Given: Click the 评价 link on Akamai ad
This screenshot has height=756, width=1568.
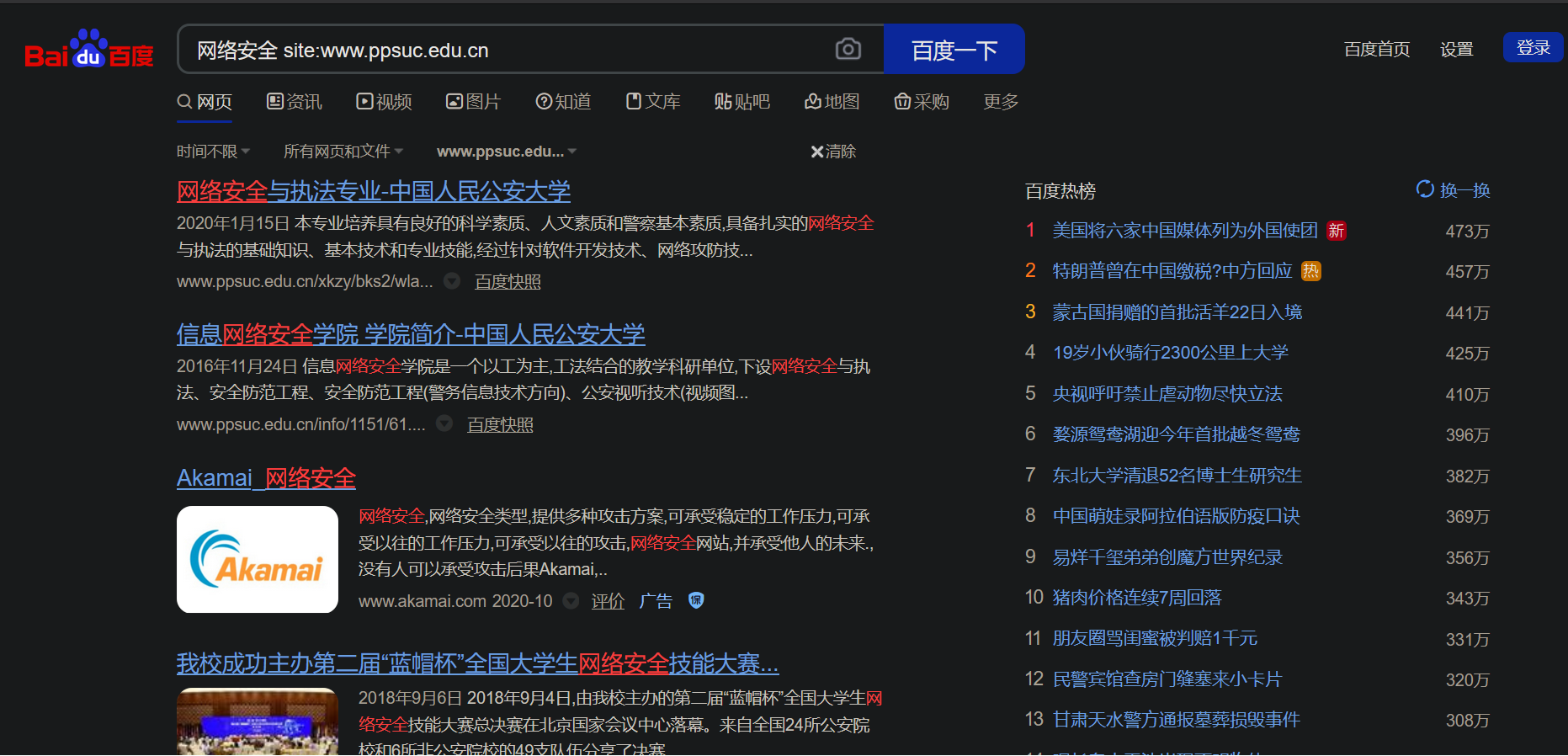Looking at the screenshot, I should [x=608, y=601].
